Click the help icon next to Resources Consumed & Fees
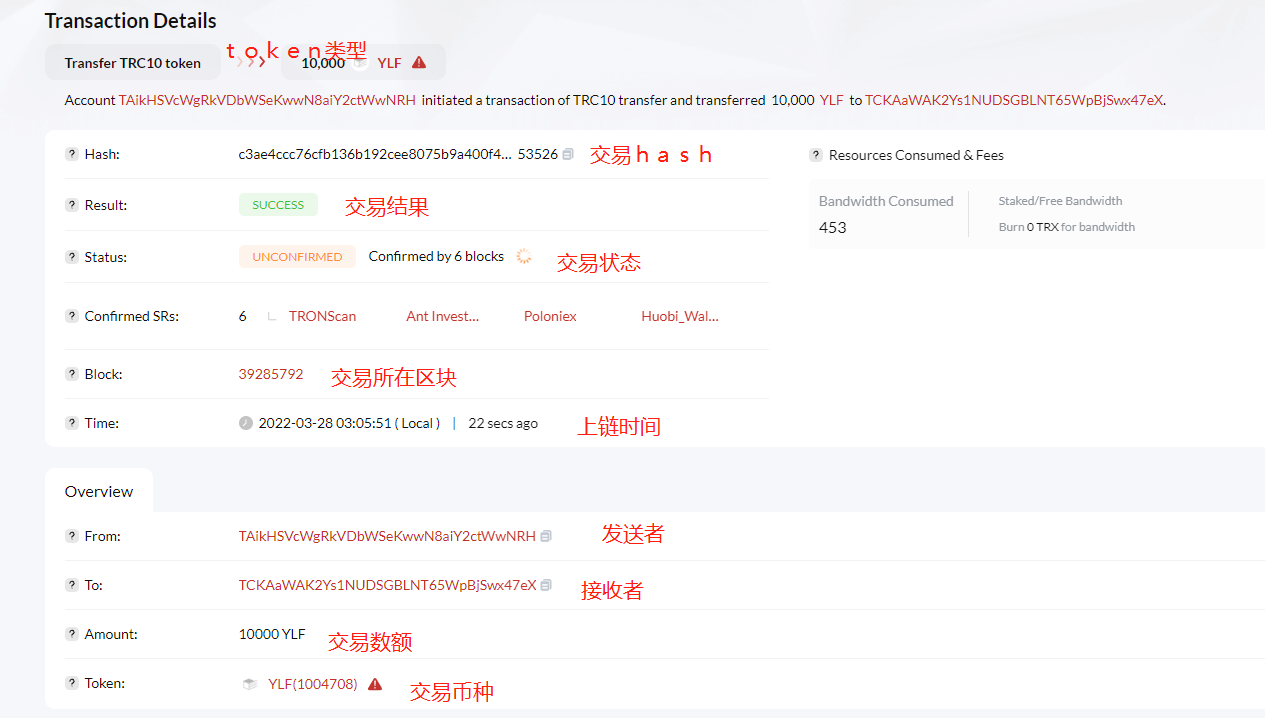Viewport: 1265px width, 718px height. pyautogui.click(x=815, y=155)
